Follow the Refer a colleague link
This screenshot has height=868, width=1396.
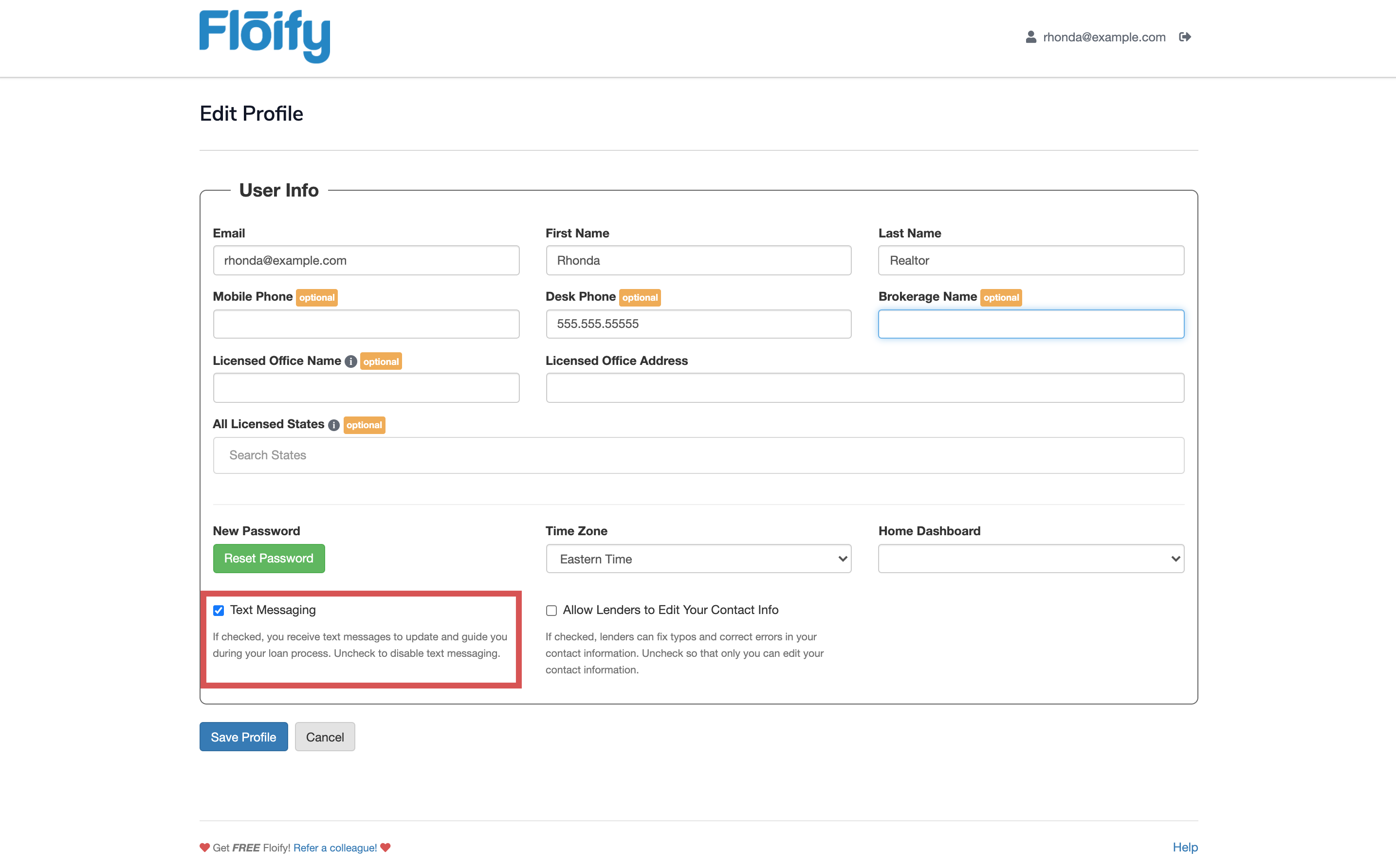(335, 848)
